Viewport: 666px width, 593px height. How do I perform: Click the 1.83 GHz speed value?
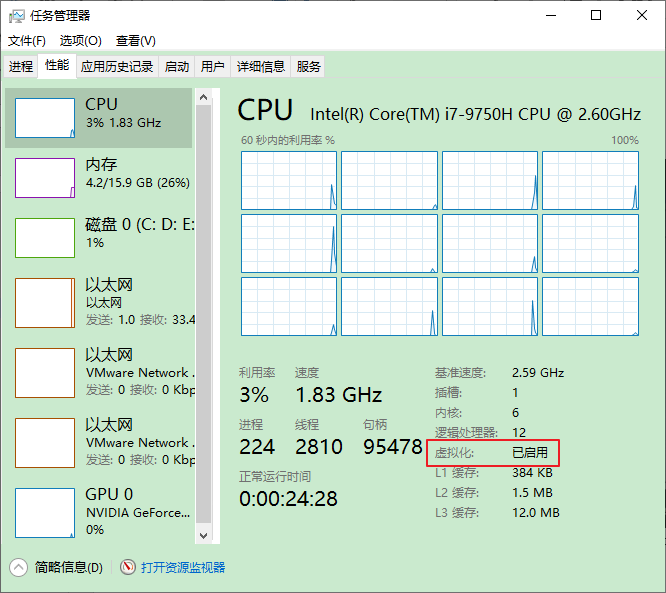pos(339,395)
